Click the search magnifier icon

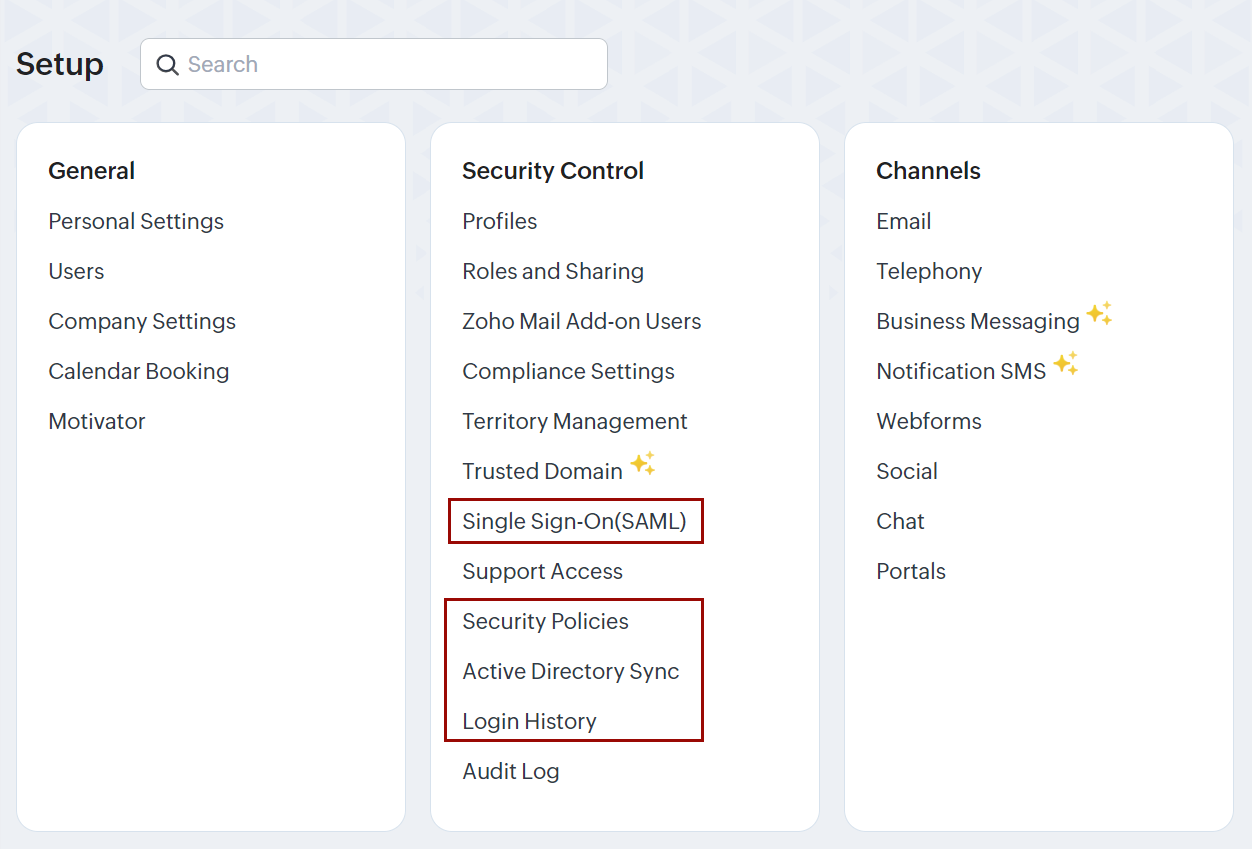(x=167, y=65)
